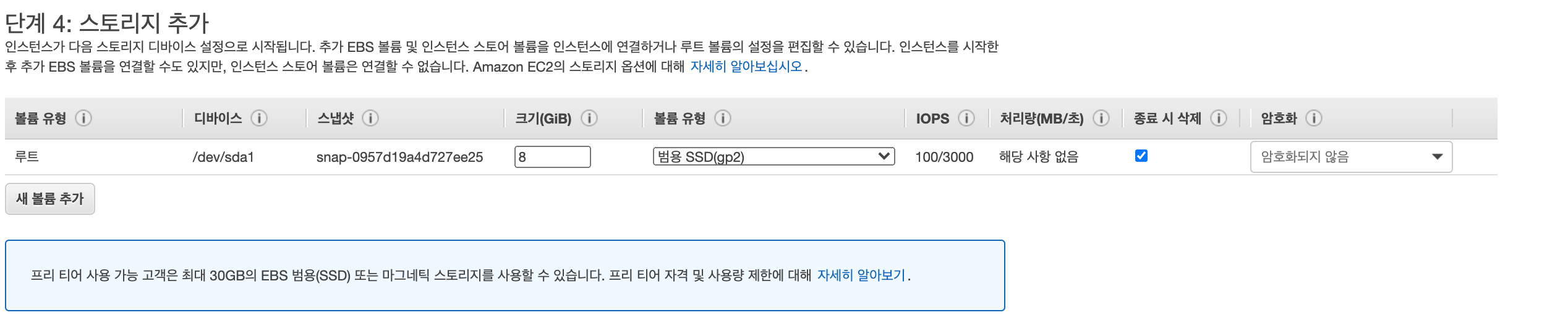This screenshot has width=1568, height=315.
Task: Open the 스냅샷 column info icon
Action: (370, 118)
